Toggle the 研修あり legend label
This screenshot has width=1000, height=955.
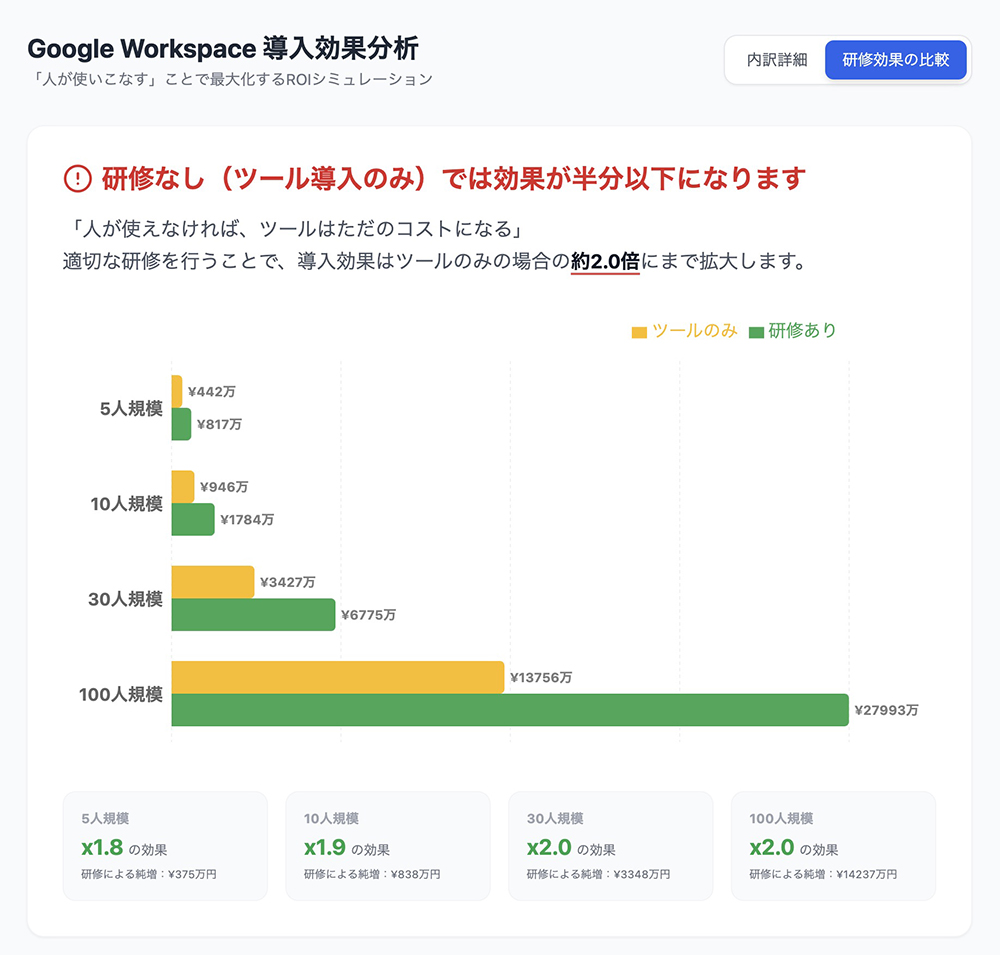point(802,331)
